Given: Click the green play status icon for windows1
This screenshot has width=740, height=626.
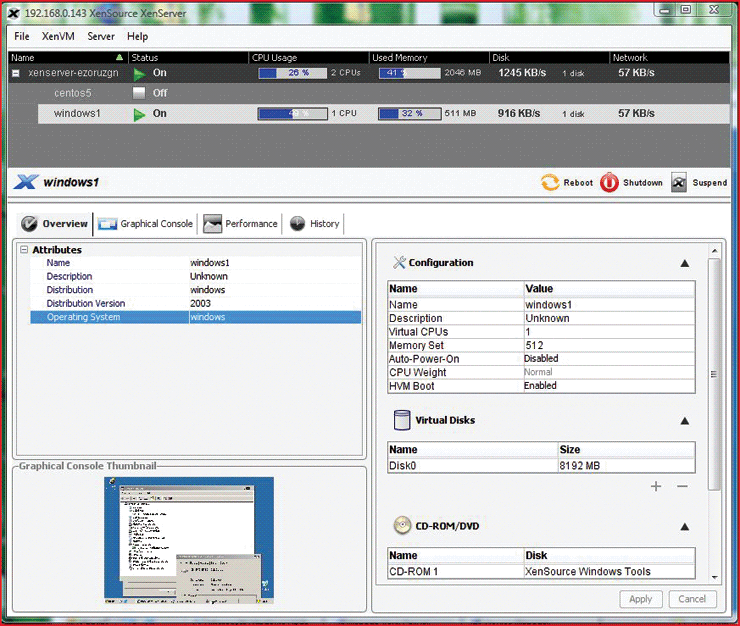Looking at the screenshot, I should (139, 114).
